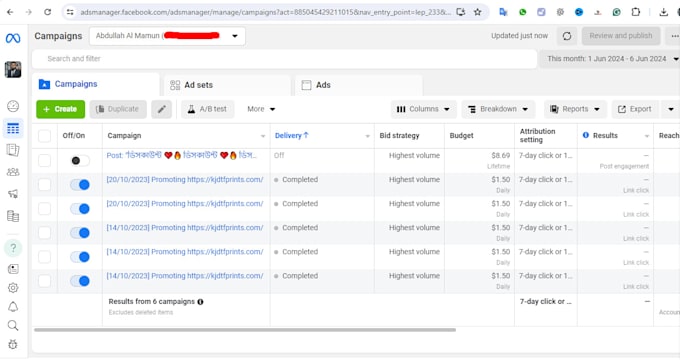Tick the checkbox for the Post campaign row
Viewport: 680px width, 360px height.
click(x=44, y=160)
